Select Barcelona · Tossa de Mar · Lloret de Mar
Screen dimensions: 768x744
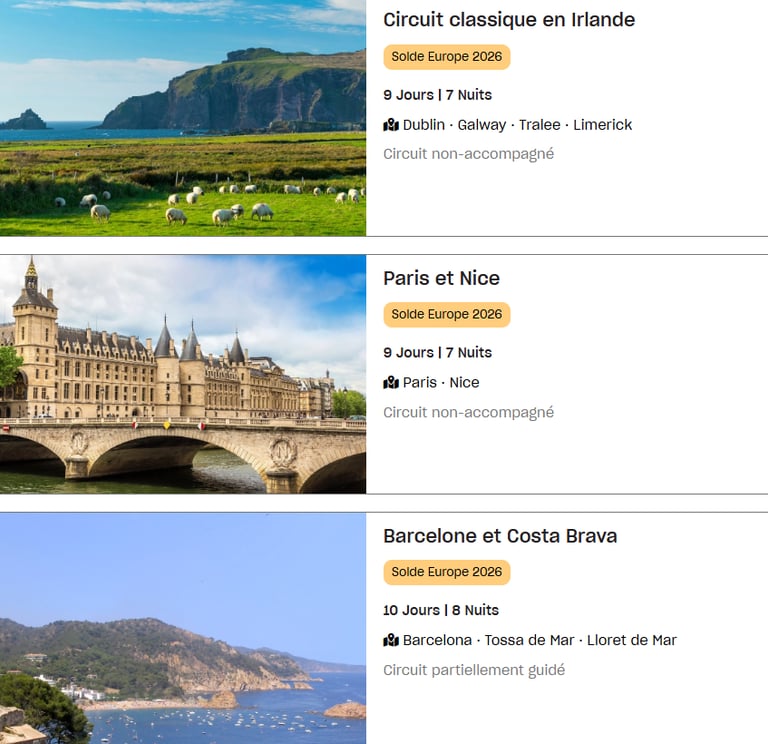point(539,641)
